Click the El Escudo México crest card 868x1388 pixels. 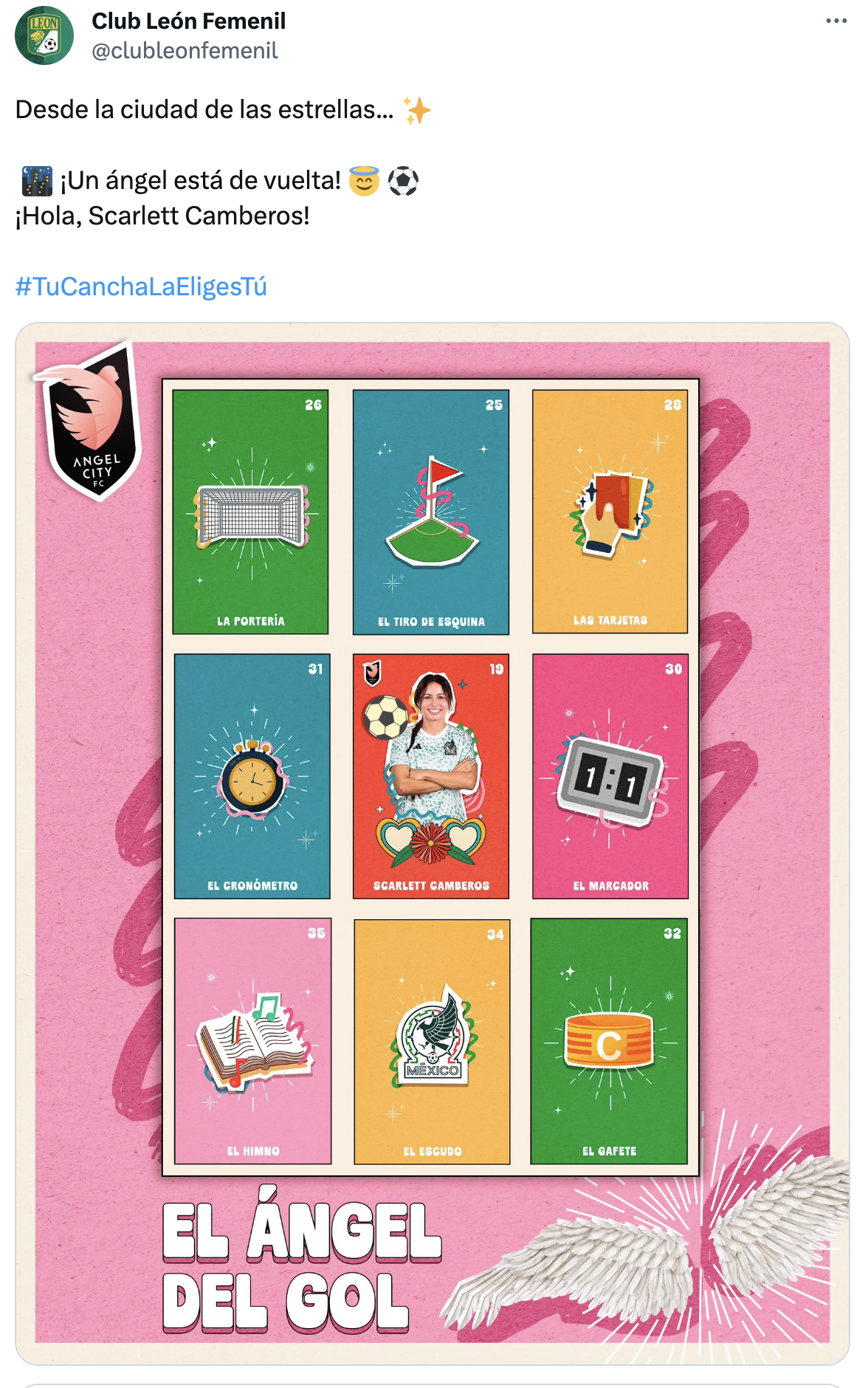coord(432,1041)
